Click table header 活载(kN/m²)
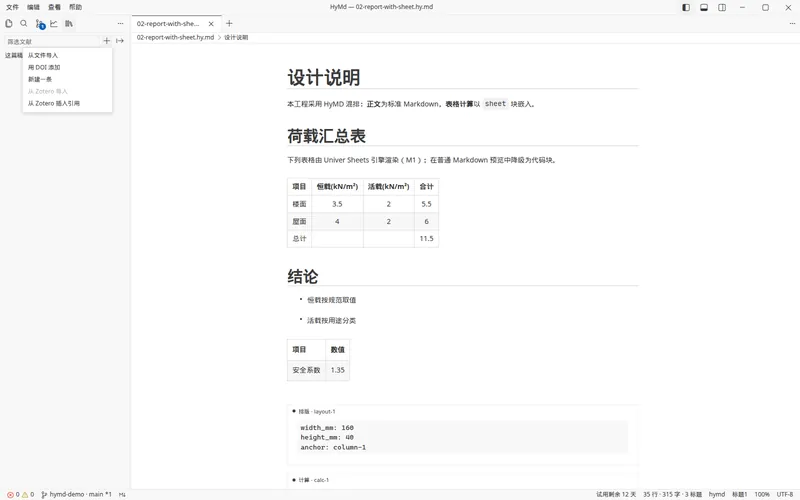800x500 pixels. 389,187
